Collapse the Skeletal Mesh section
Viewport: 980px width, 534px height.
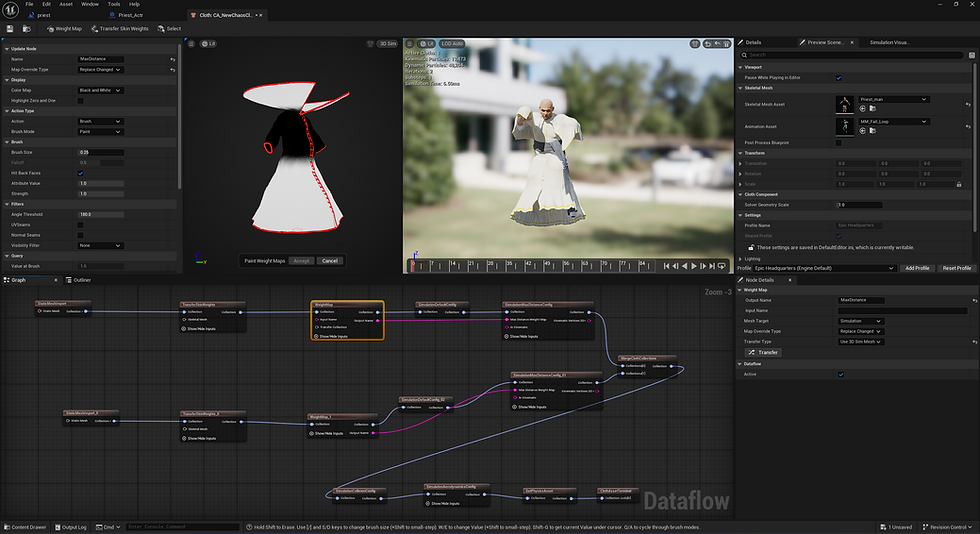coord(741,88)
